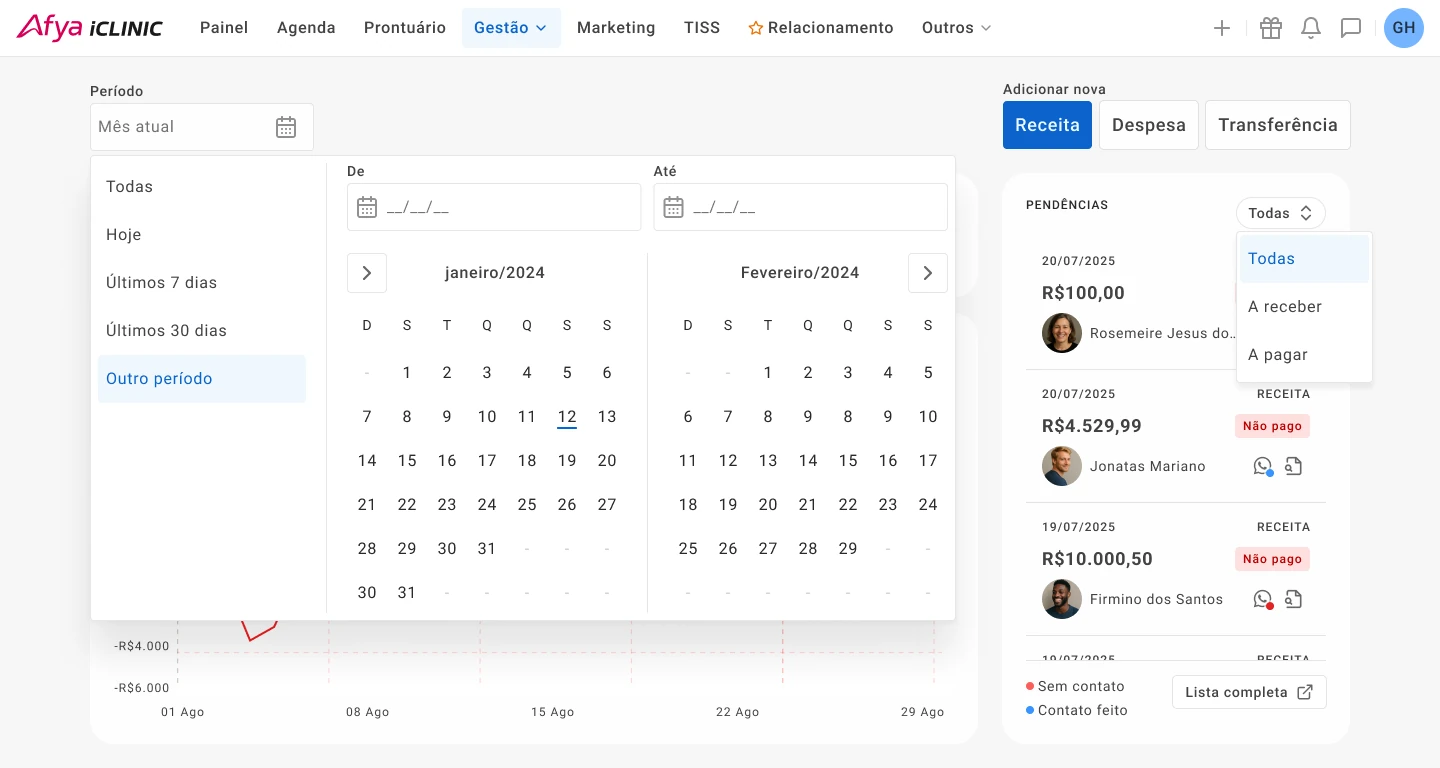The image size is (1440, 768).
Task: Choose Últimos 30 dias period option
Action: 202,331
